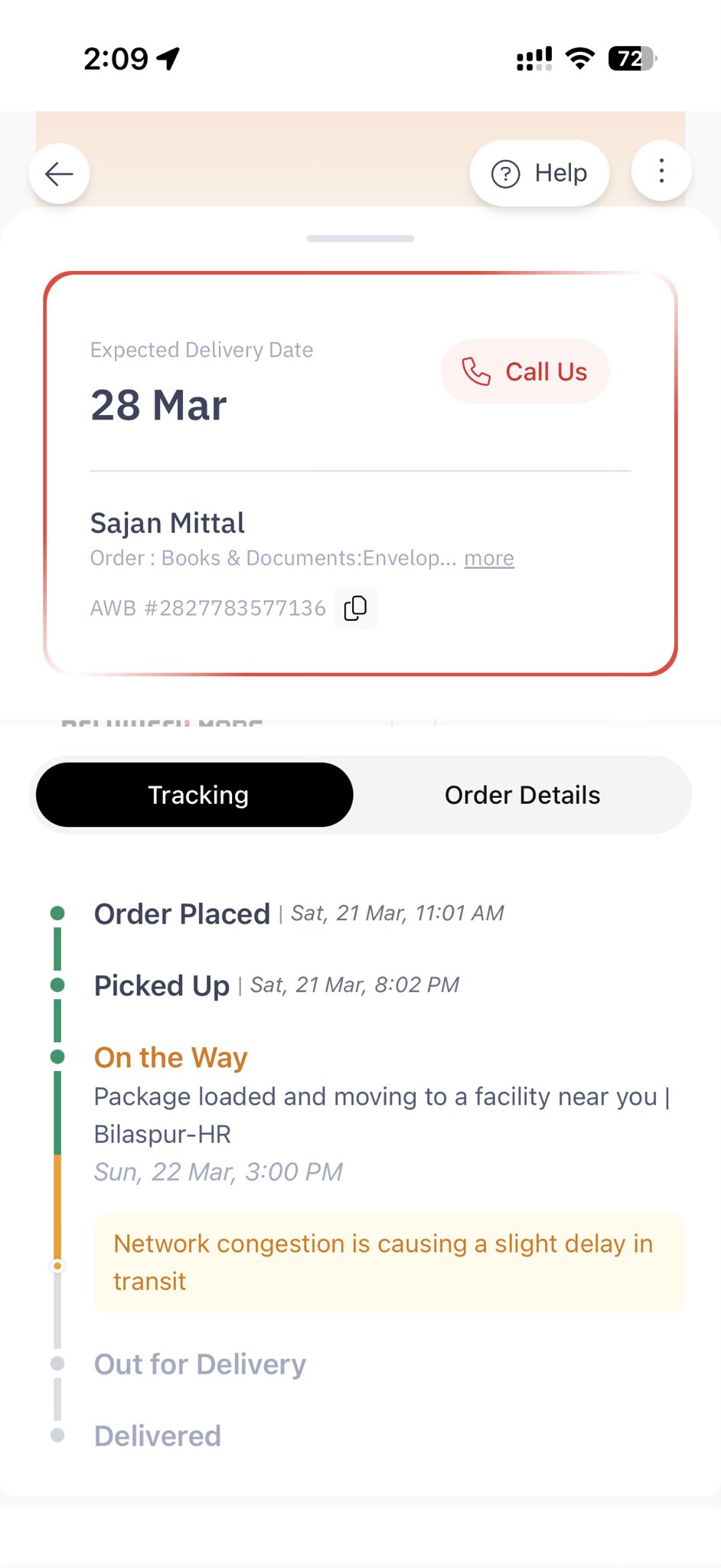Viewport: 721px width, 1568px height.
Task: Tap the Order Placed timeline dot
Action: 57,913
